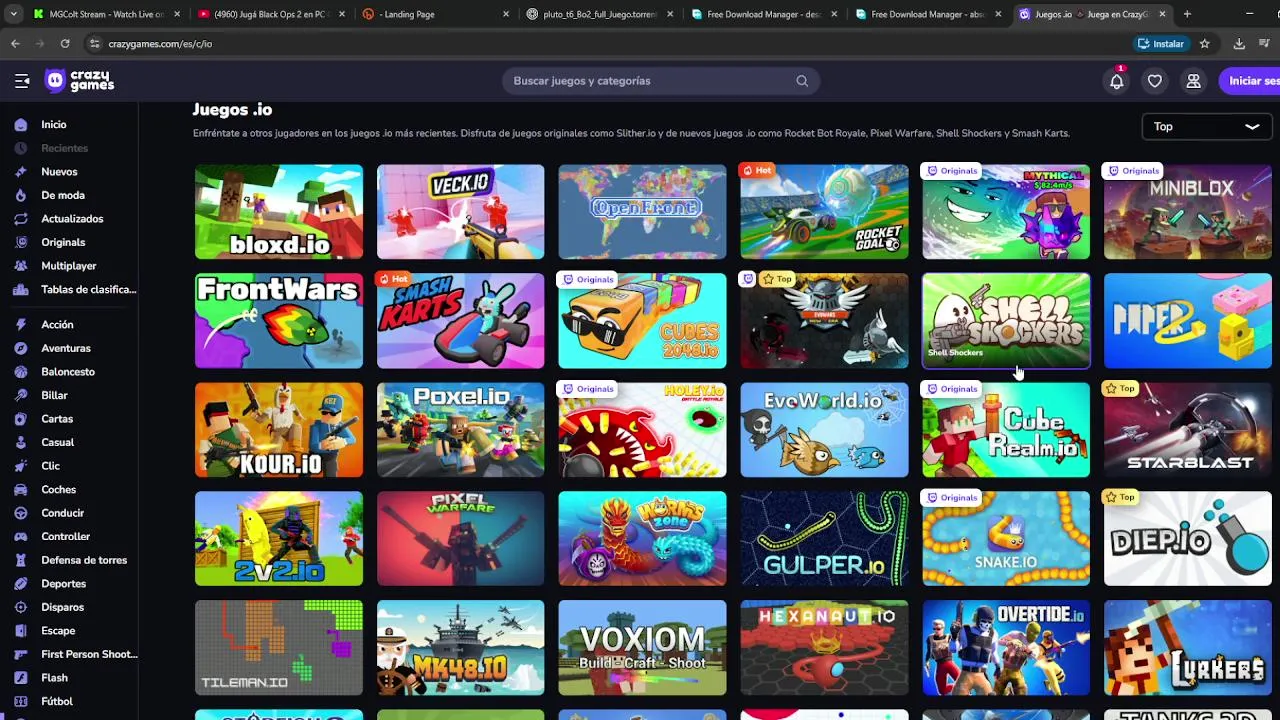Open the GULPER.io game thumbnail
Image resolution: width=1280 pixels, height=720 pixels.
click(824, 539)
